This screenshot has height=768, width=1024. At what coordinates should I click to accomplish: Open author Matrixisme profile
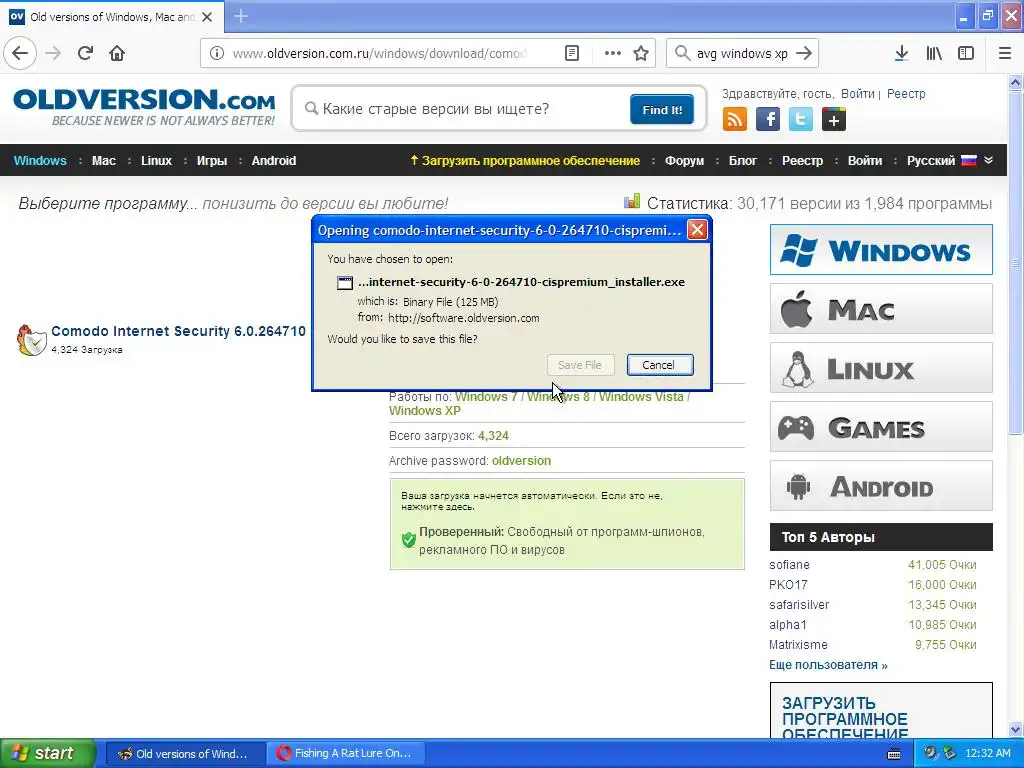click(x=798, y=645)
